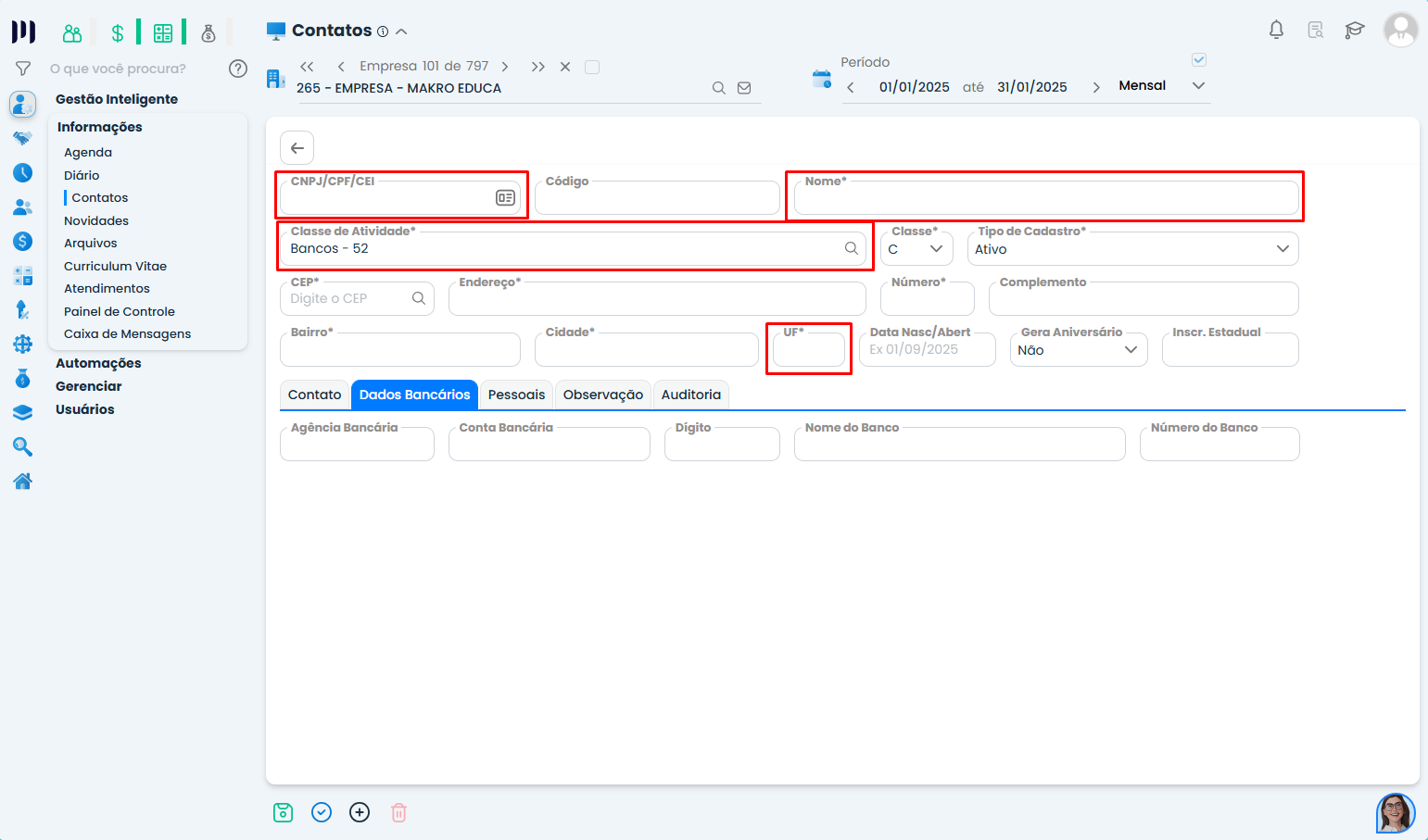Image resolution: width=1428 pixels, height=840 pixels.
Task: Toggle the checkbox next to the company navigator
Action: point(592,67)
